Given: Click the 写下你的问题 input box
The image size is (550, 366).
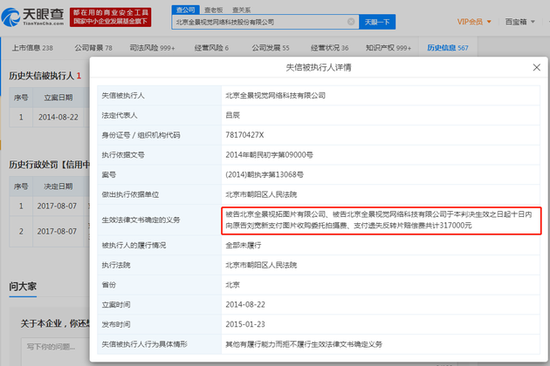Looking at the screenshot, I should [x=56, y=351].
